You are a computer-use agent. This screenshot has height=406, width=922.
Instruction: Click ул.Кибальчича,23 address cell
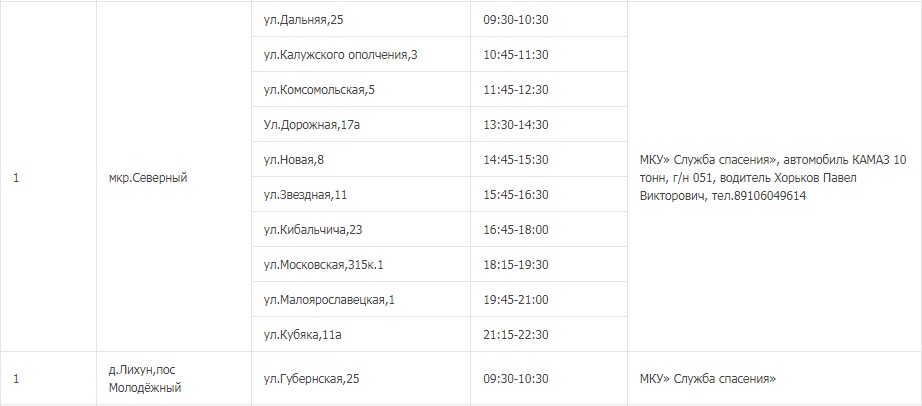pos(312,229)
